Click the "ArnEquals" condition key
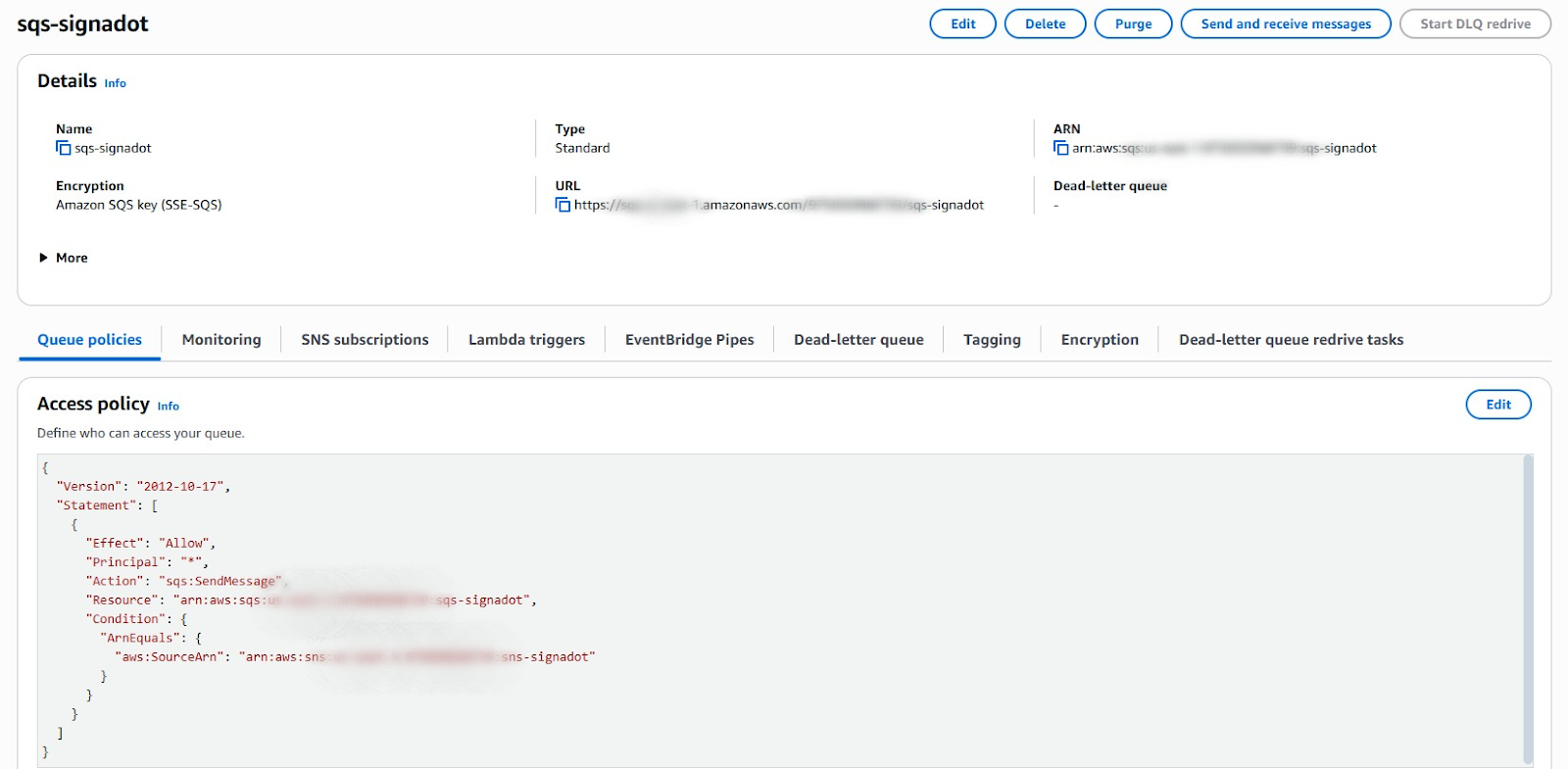The image size is (1568, 769). pyautogui.click(x=140, y=638)
